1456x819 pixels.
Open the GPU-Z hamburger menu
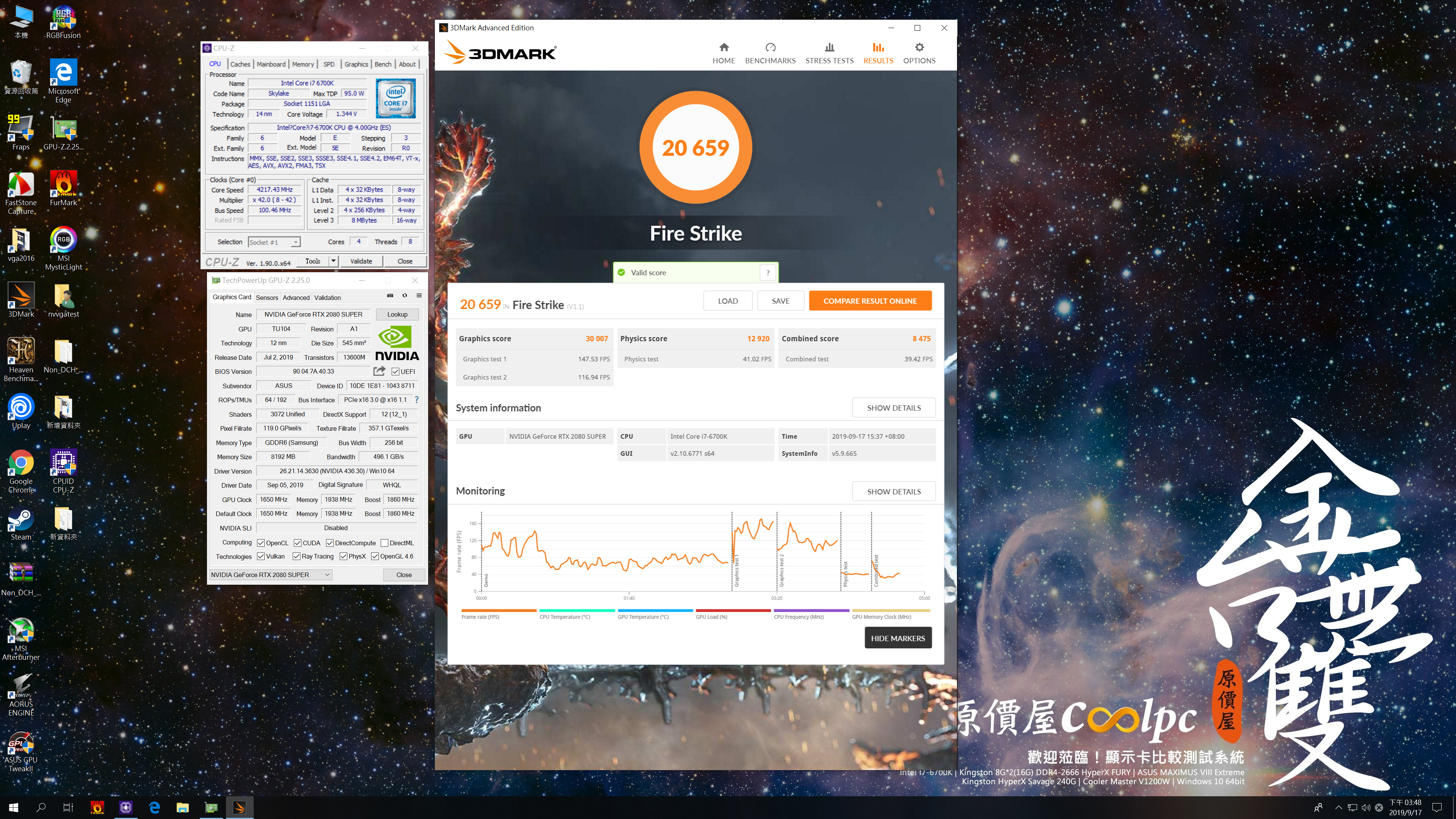419,296
